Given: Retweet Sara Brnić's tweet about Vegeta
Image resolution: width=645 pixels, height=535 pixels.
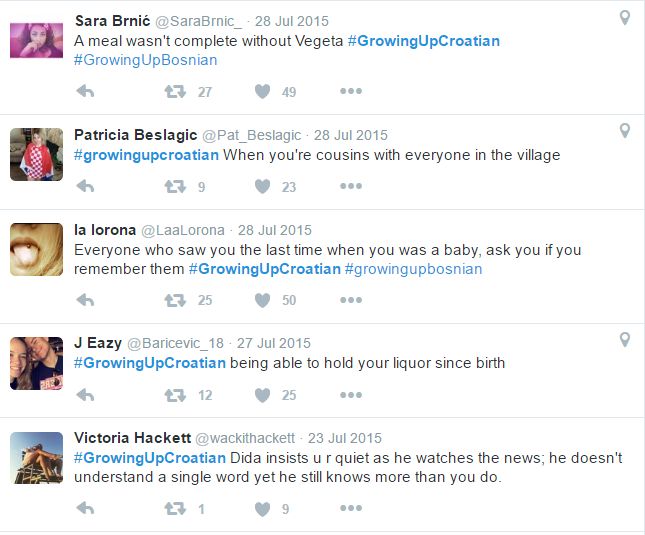Looking at the screenshot, I should [x=175, y=92].
